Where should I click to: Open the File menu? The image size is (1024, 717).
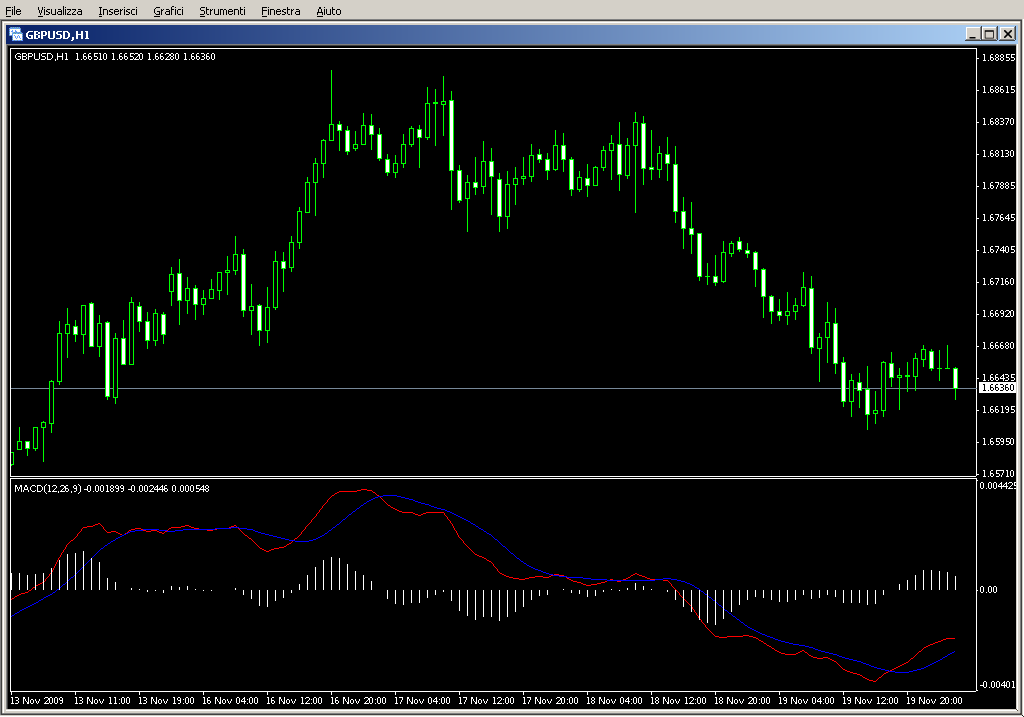pos(13,11)
